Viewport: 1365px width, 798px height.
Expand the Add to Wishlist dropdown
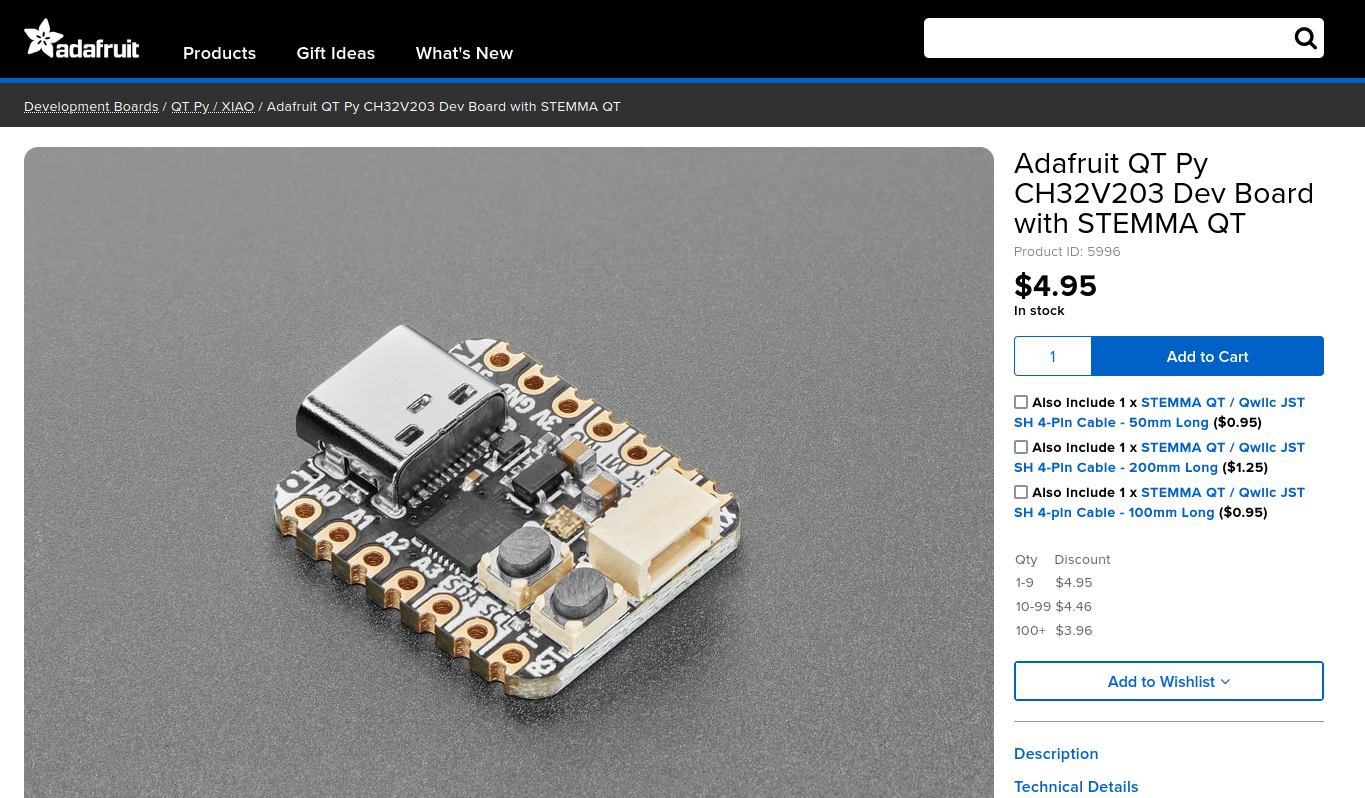(x=1169, y=681)
